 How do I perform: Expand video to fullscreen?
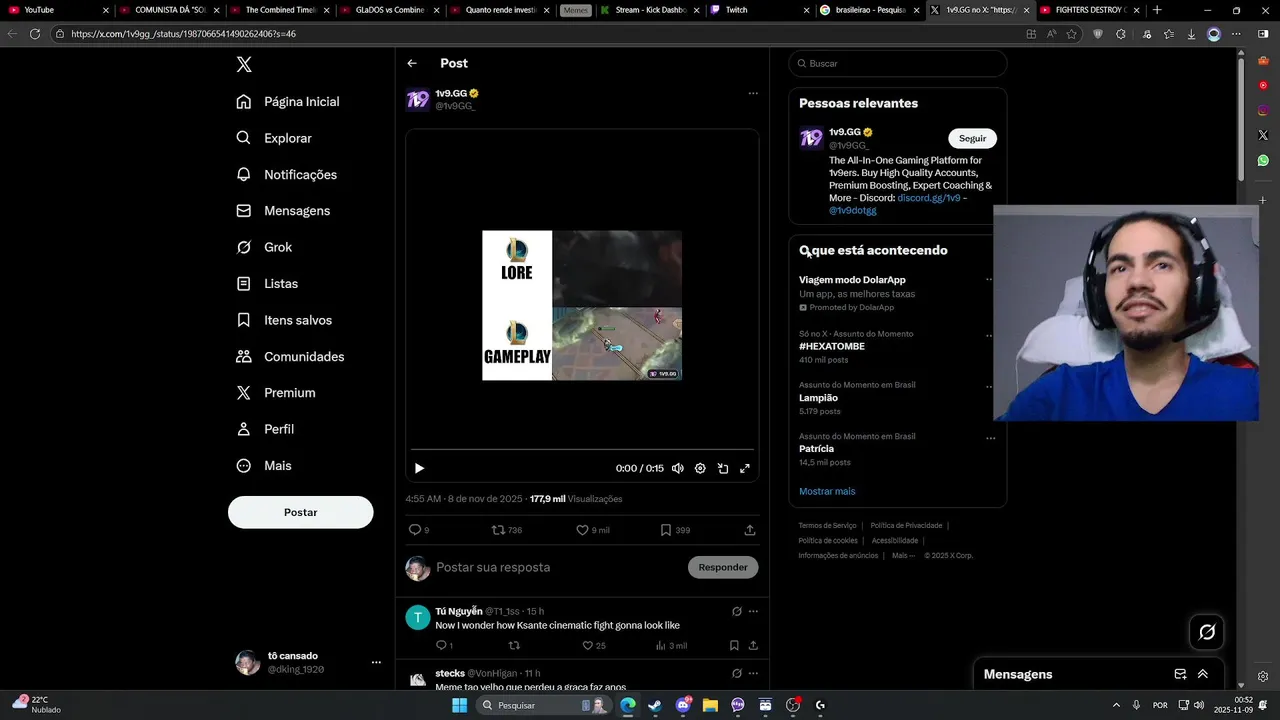(745, 468)
